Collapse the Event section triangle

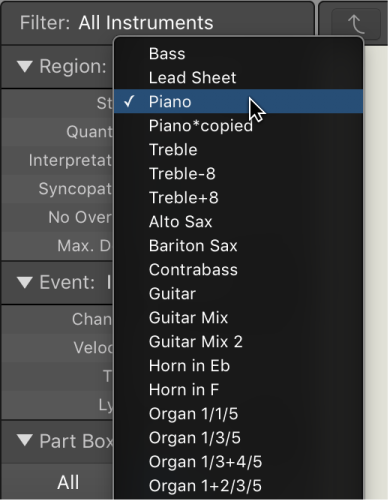click(25, 282)
